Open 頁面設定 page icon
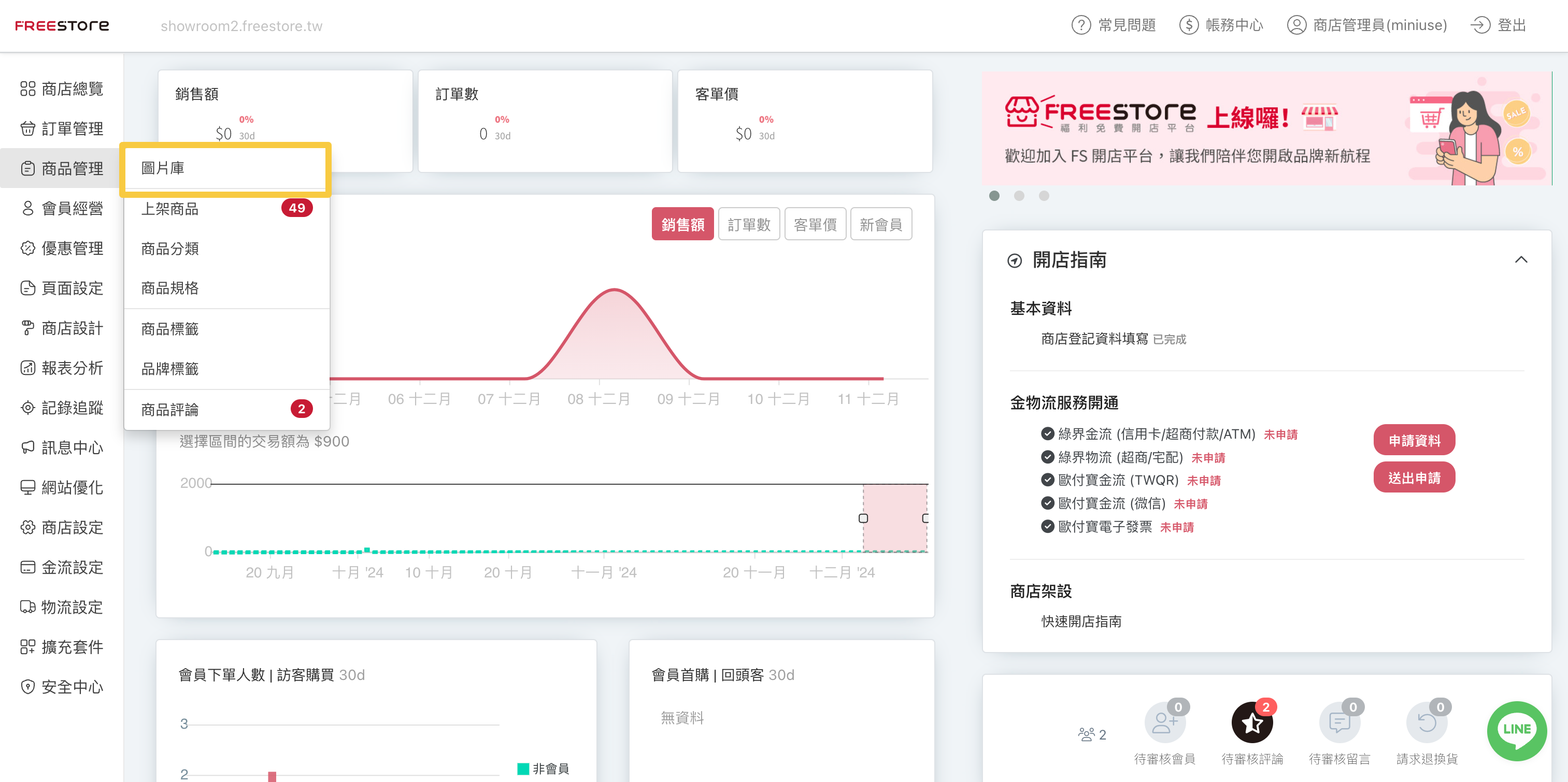This screenshot has height=782, width=1568. 27,288
